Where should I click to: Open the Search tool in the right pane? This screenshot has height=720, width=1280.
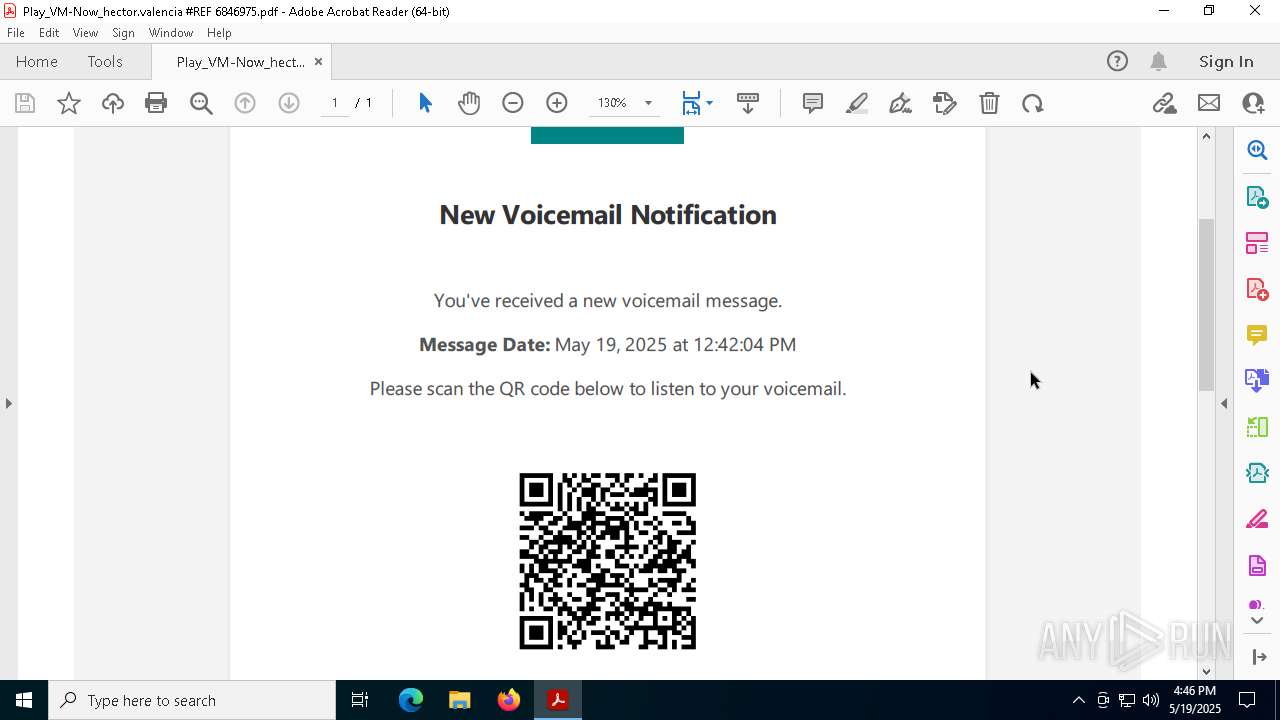click(1257, 150)
